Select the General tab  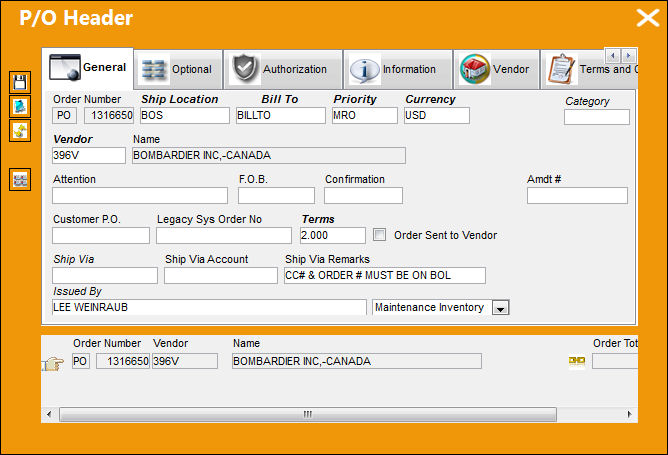(x=88, y=68)
